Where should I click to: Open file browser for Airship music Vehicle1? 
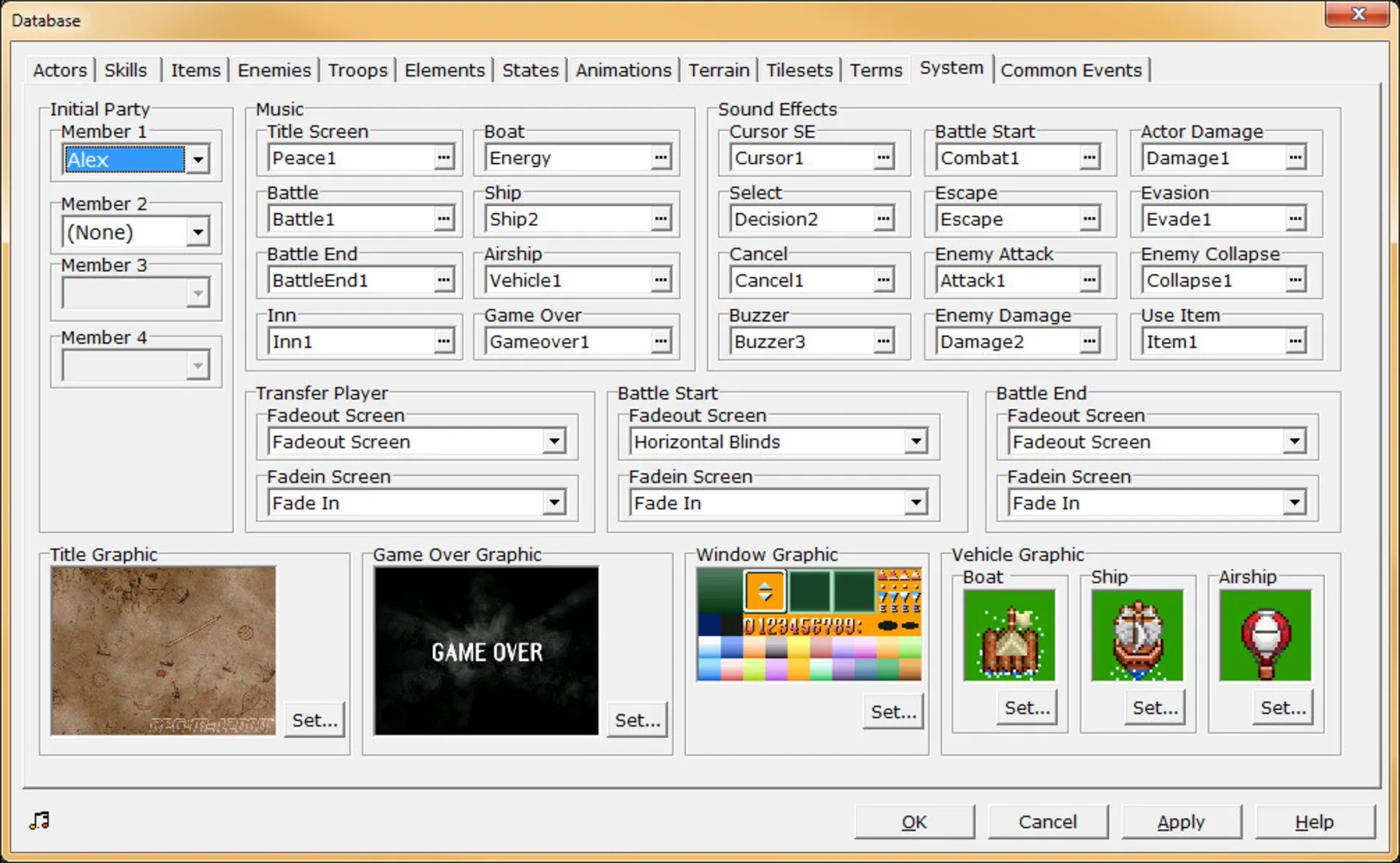click(661, 280)
